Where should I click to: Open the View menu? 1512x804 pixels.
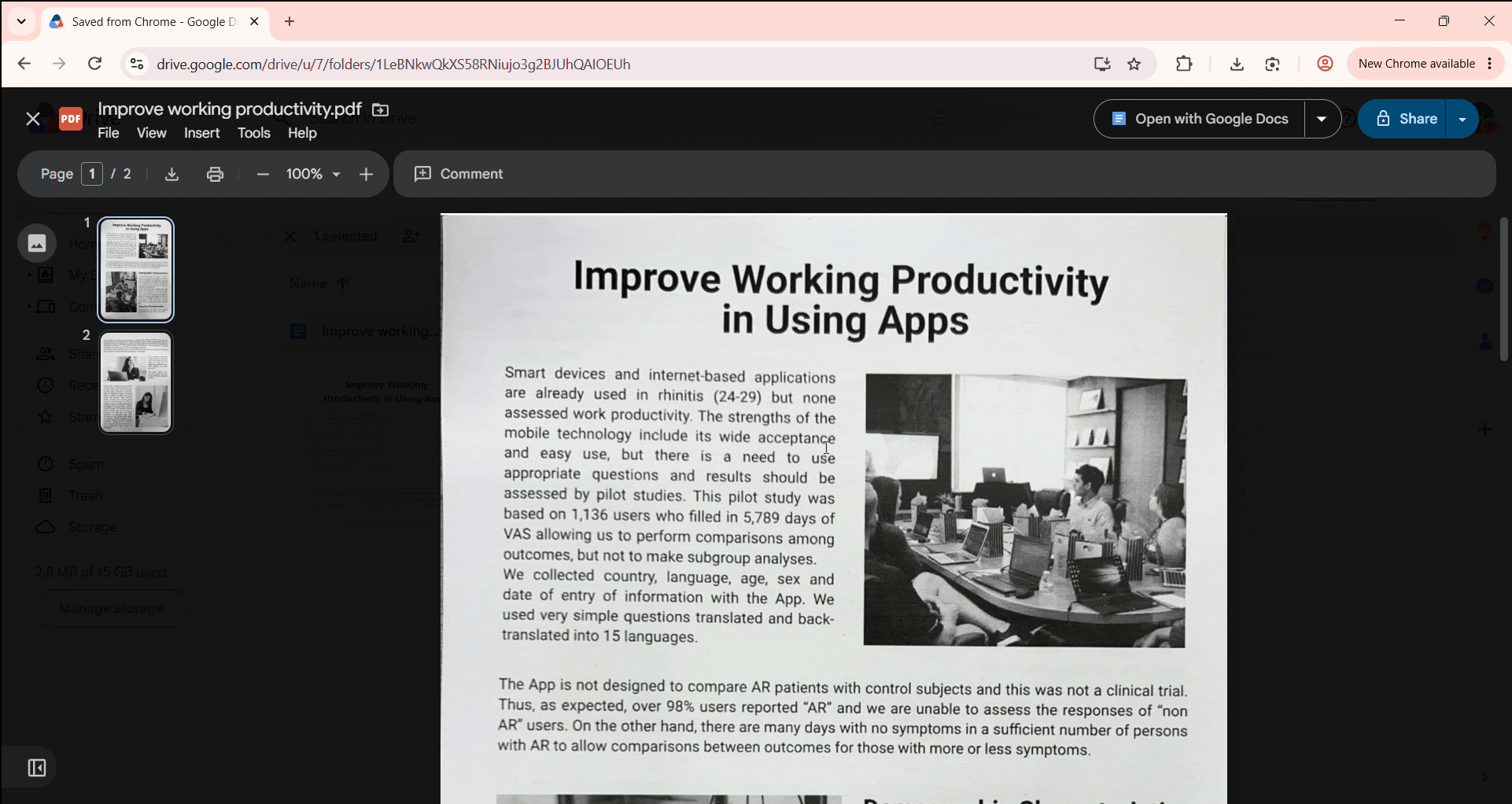click(x=152, y=133)
